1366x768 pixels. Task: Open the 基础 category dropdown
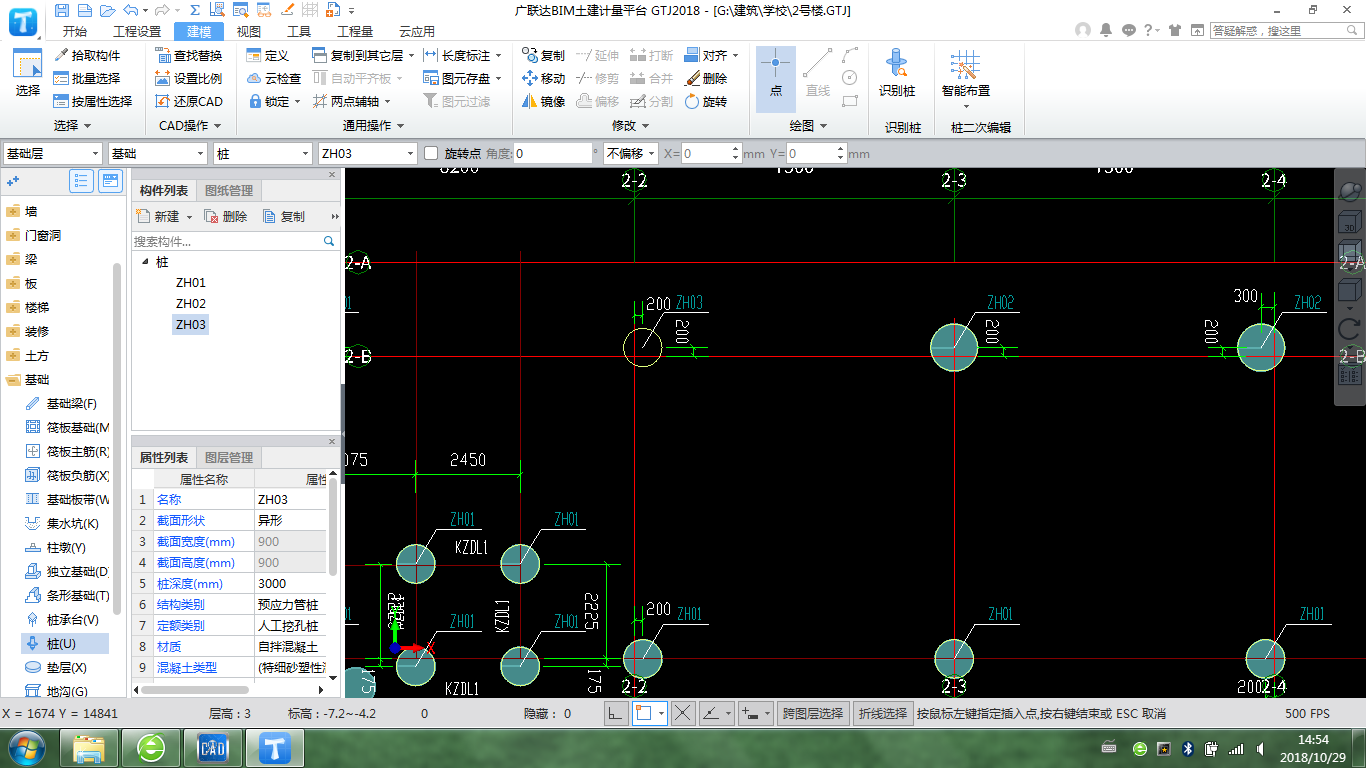coord(157,153)
